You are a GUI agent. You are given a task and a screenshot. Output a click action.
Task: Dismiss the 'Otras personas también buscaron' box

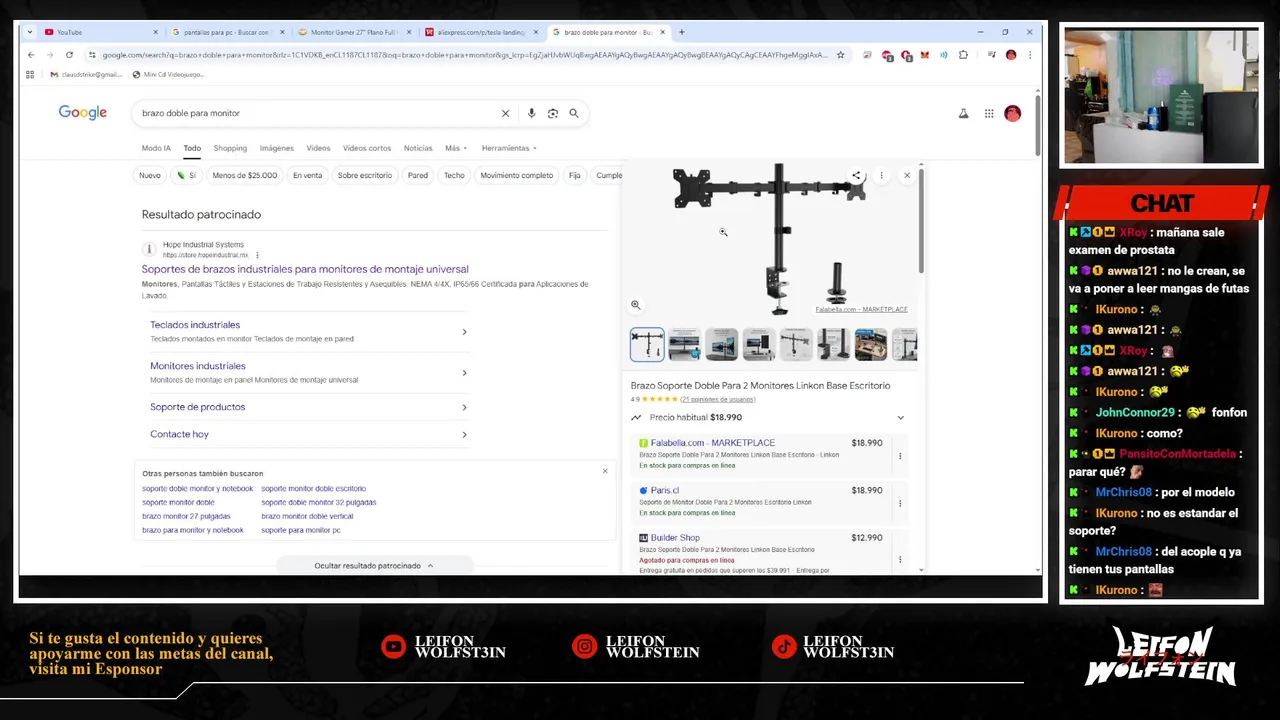click(x=605, y=471)
